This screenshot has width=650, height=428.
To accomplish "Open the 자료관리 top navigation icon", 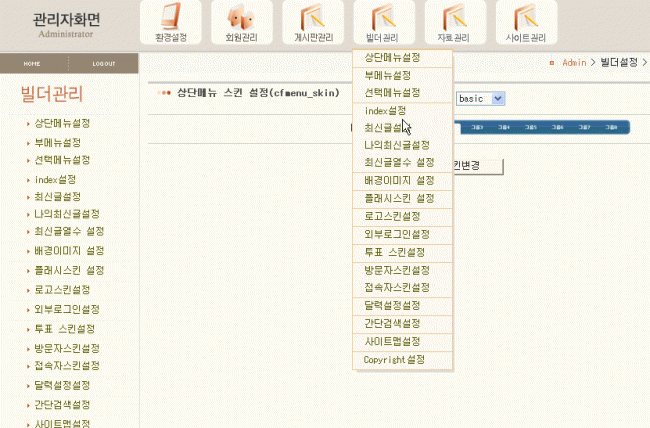I will click(454, 24).
